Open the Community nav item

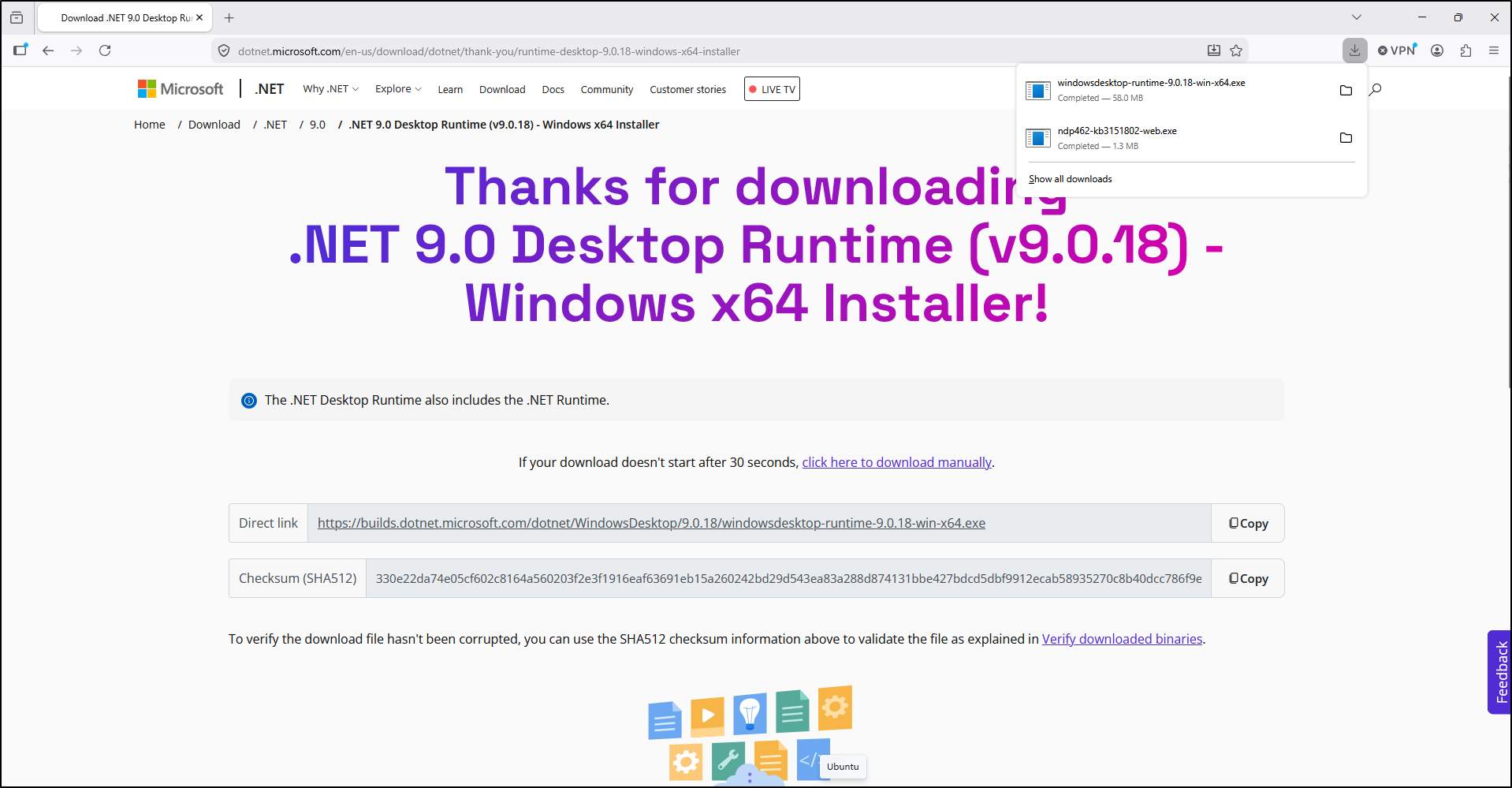(x=607, y=90)
